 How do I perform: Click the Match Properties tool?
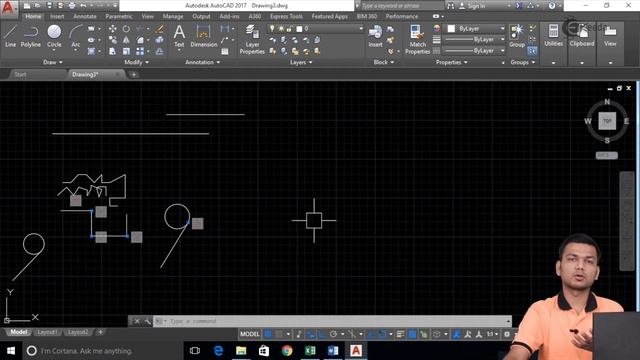417,39
